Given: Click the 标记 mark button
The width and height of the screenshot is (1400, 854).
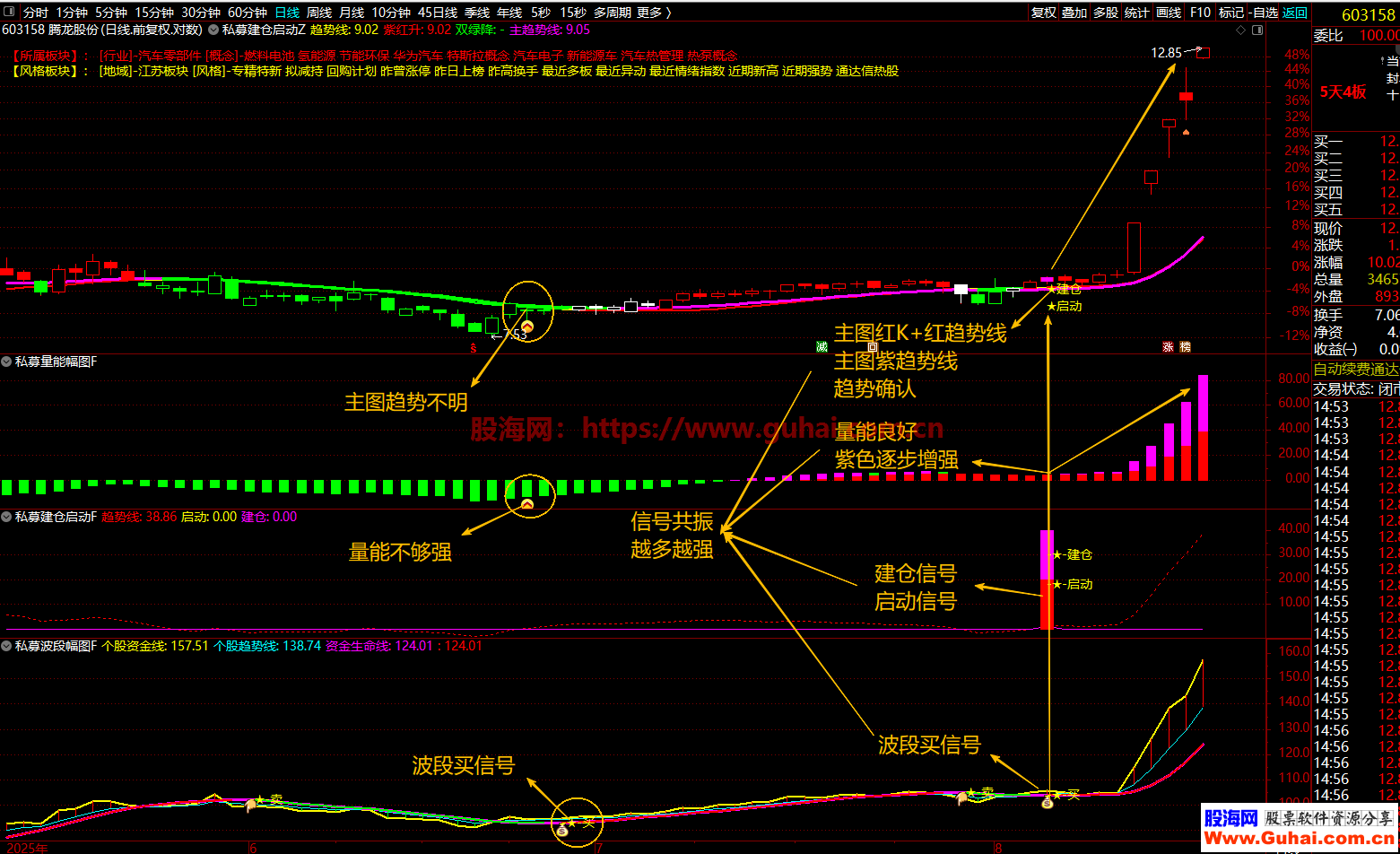Looking at the screenshot, I should (1231, 13).
